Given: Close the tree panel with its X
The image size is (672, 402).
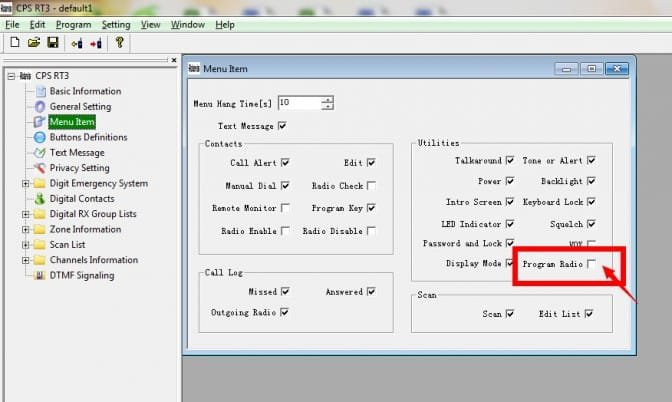Looking at the screenshot, I should pyautogui.click(x=174, y=60).
